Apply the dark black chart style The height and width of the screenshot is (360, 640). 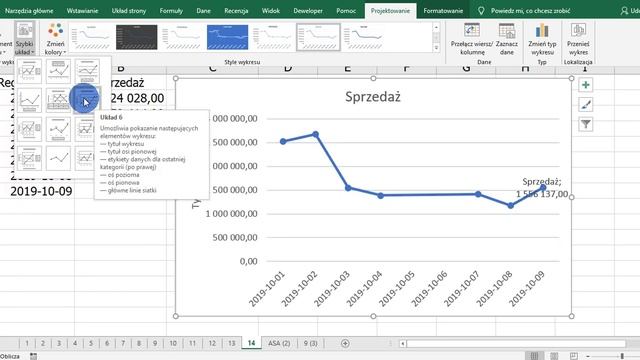(136, 37)
